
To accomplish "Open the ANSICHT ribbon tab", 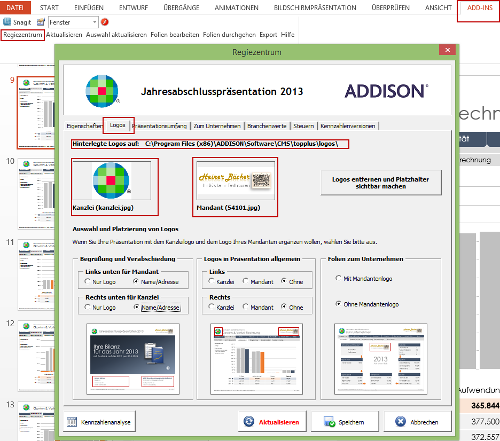I will [x=438, y=7].
